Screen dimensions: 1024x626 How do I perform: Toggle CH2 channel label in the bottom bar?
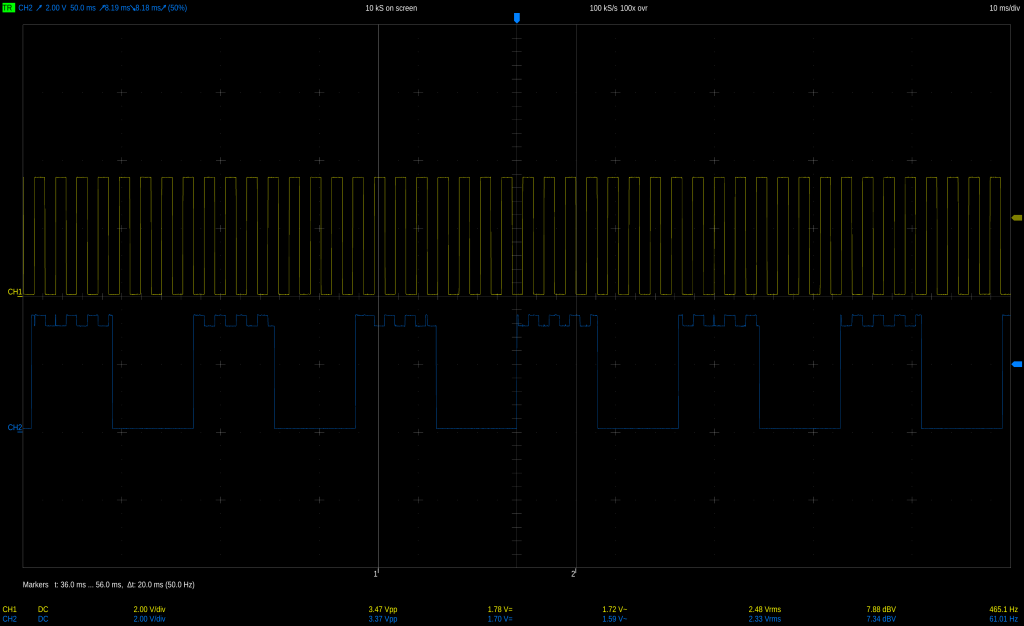[x=10, y=619]
